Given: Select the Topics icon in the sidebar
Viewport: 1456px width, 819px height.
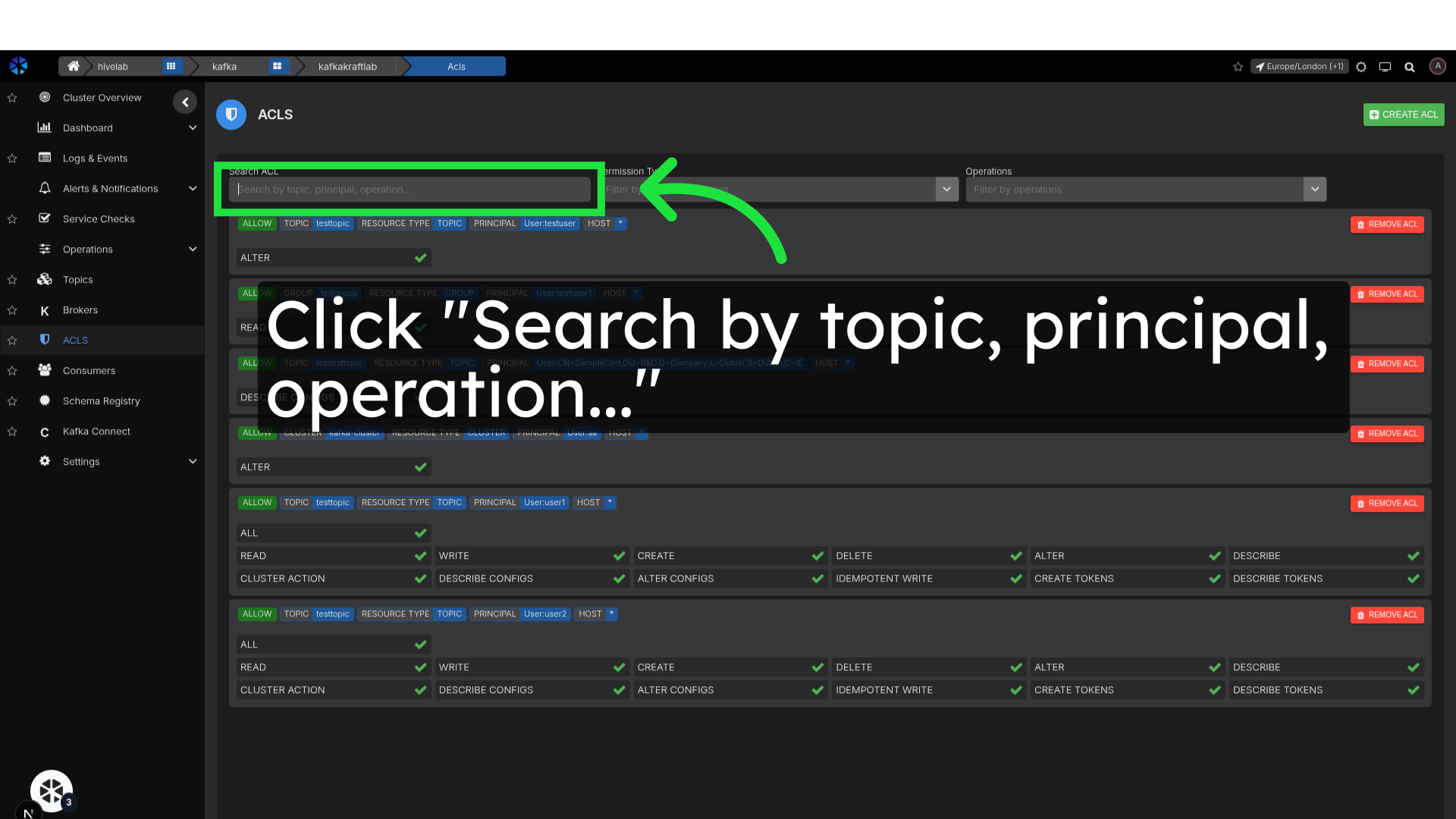Looking at the screenshot, I should 45,279.
